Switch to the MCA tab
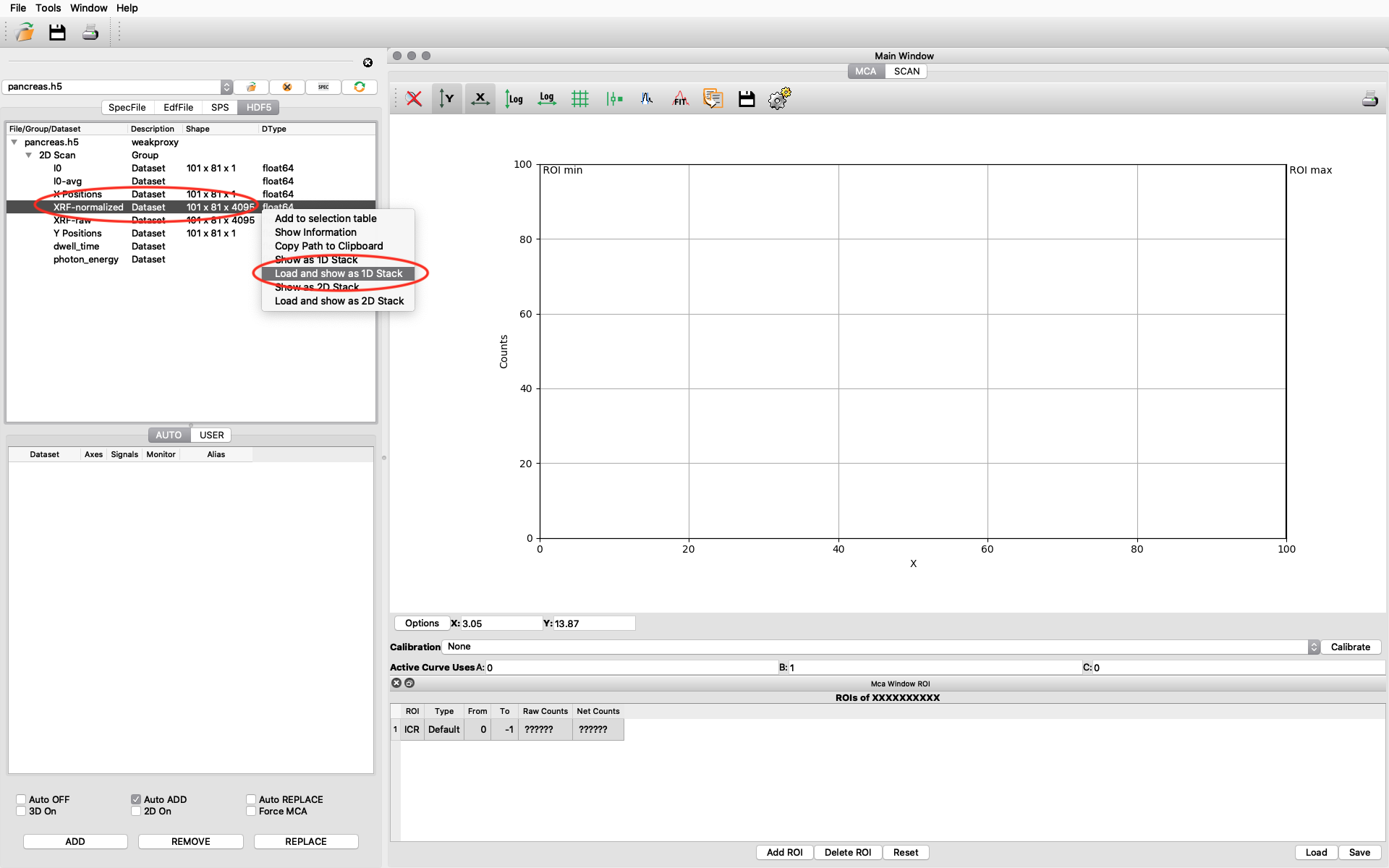 865,72
